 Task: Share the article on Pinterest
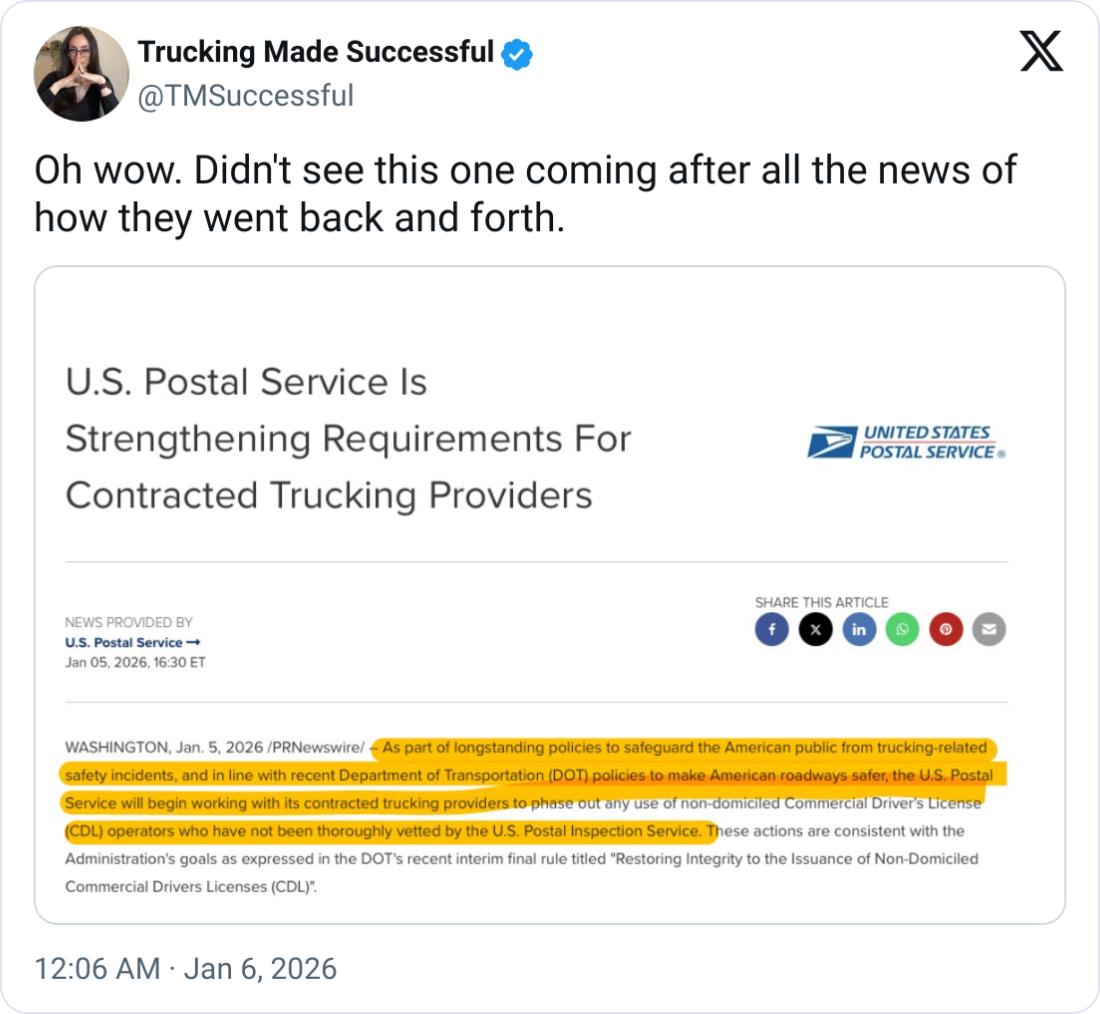click(945, 629)
